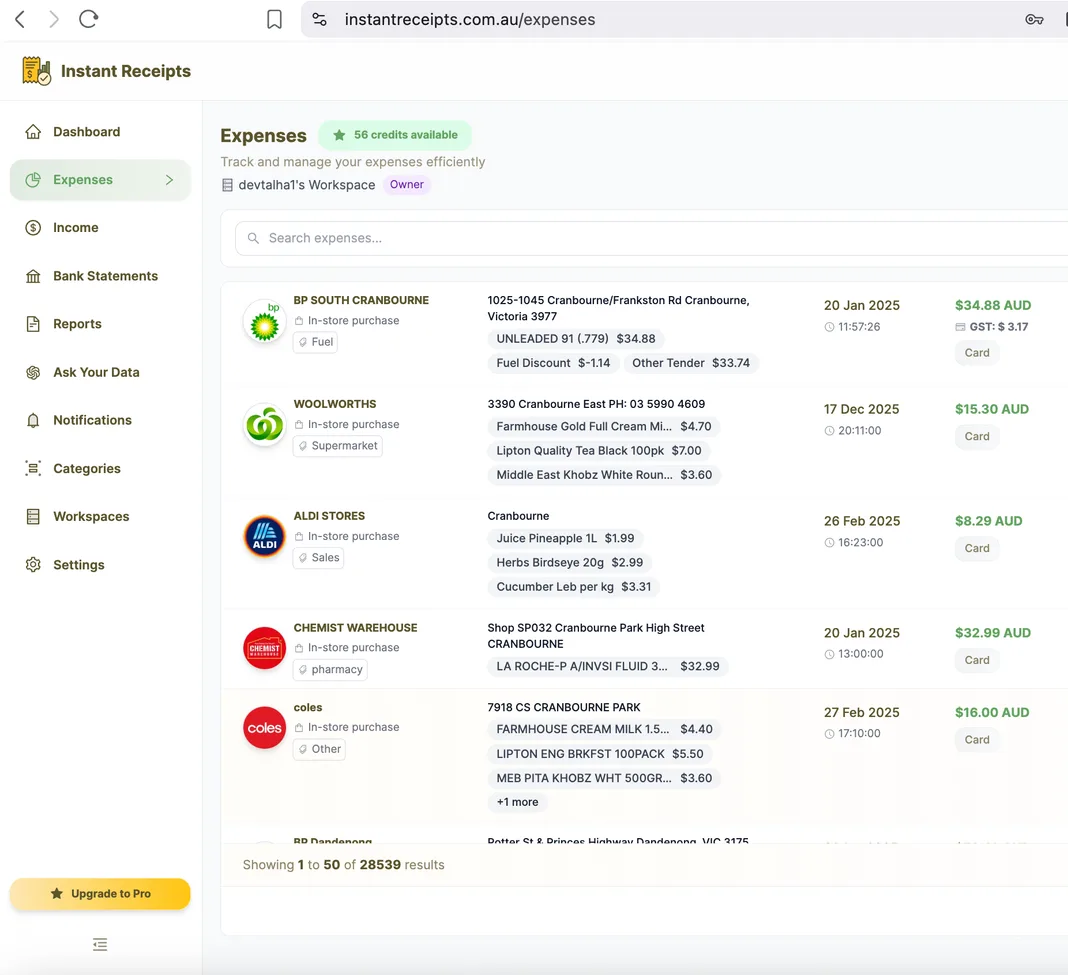Viewport: 1068px width, 975px height.
Task: Go back with the browser back arrow
Action: click(x=20, y=19)
